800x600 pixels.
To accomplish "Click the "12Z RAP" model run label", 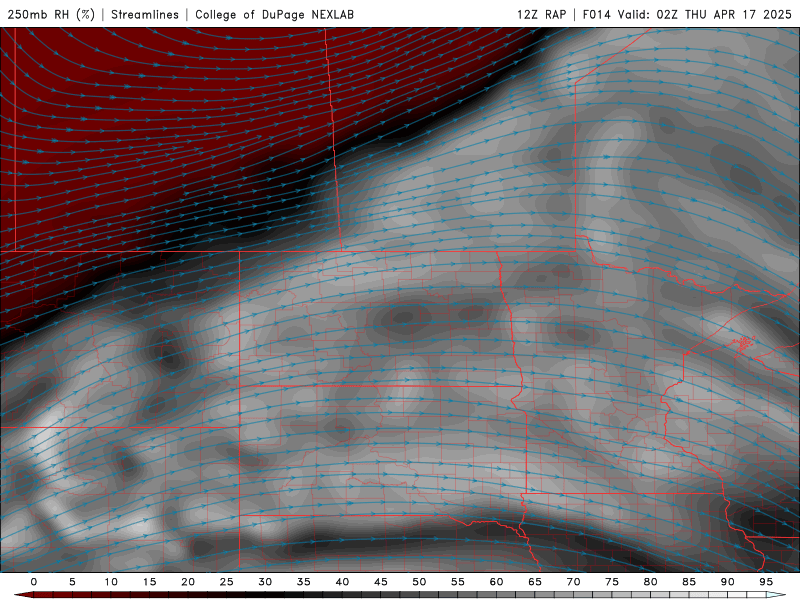I will point(541,14).
